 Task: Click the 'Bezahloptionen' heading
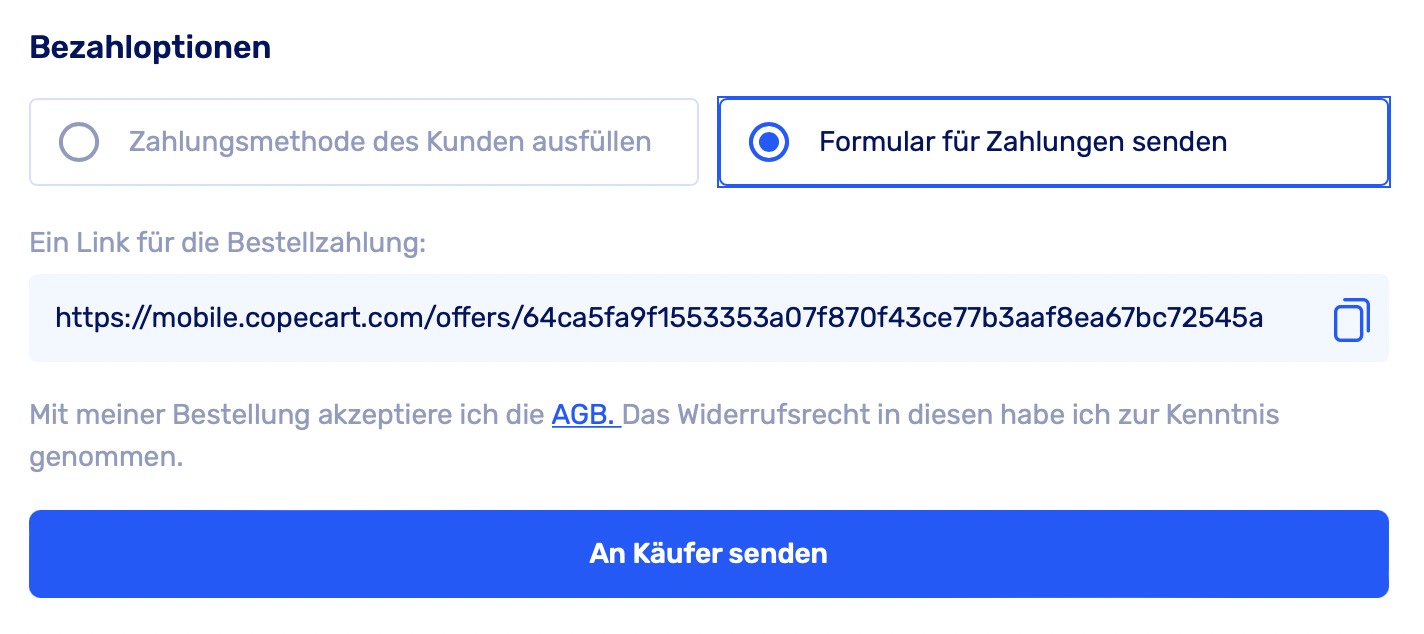coord(150,47)
